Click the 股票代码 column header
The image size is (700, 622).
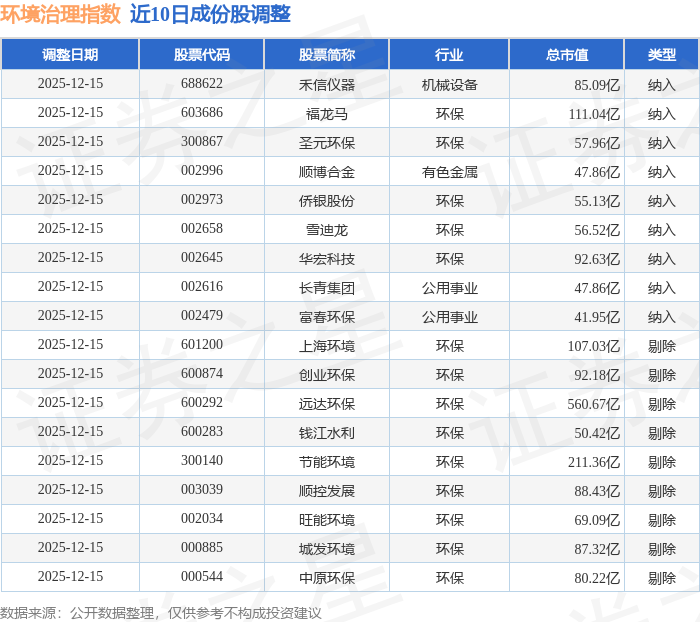(x=202, y=54)
